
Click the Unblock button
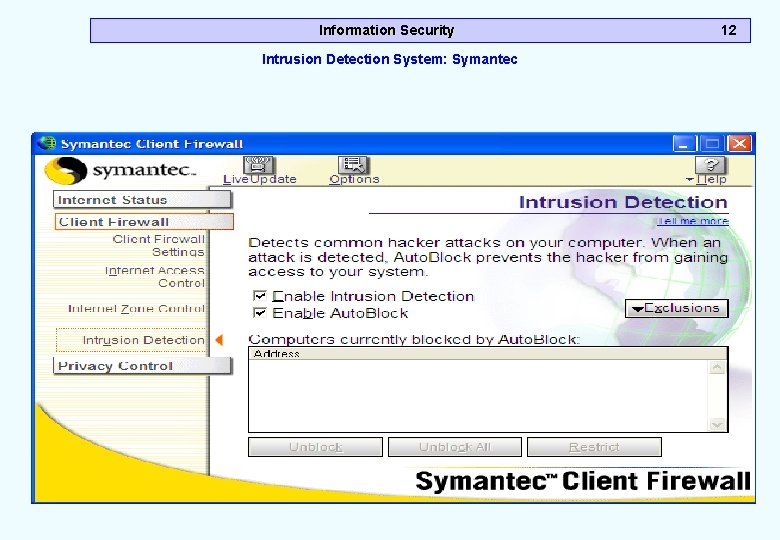point(315,447)
